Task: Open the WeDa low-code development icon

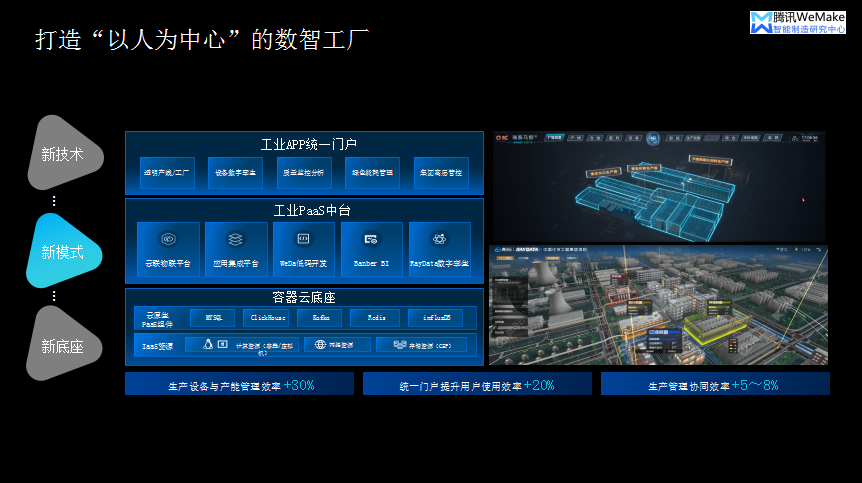Action: 304,240
